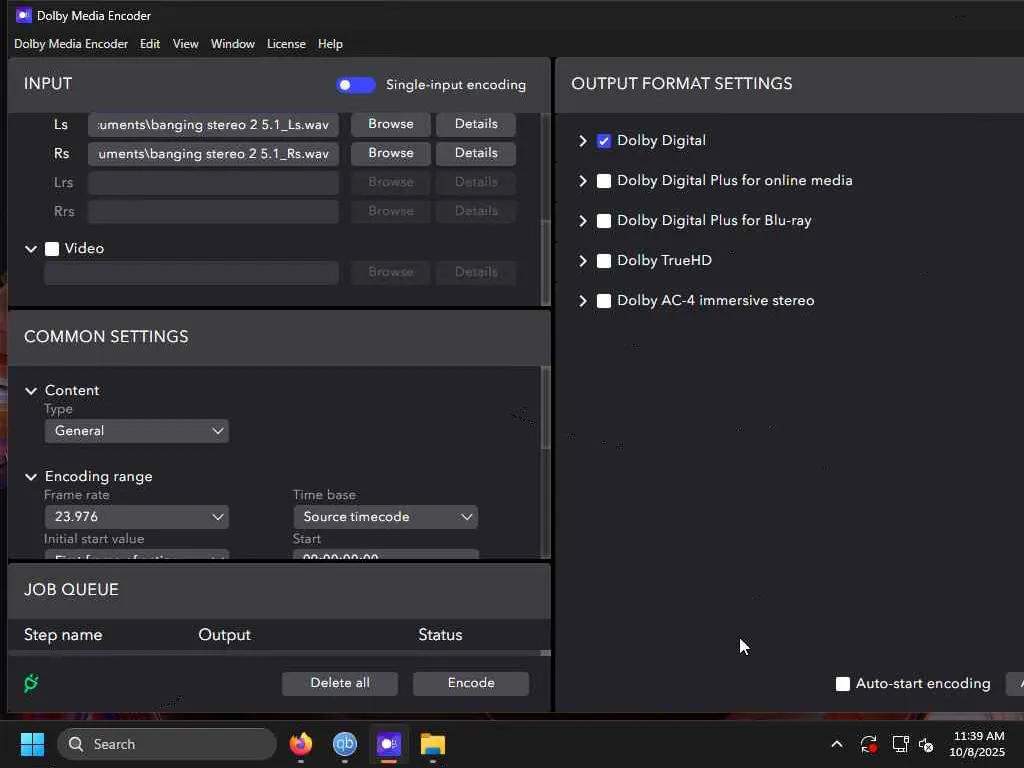Click the Rs channel file path field
1024x768 pixels.
(214, 153)
